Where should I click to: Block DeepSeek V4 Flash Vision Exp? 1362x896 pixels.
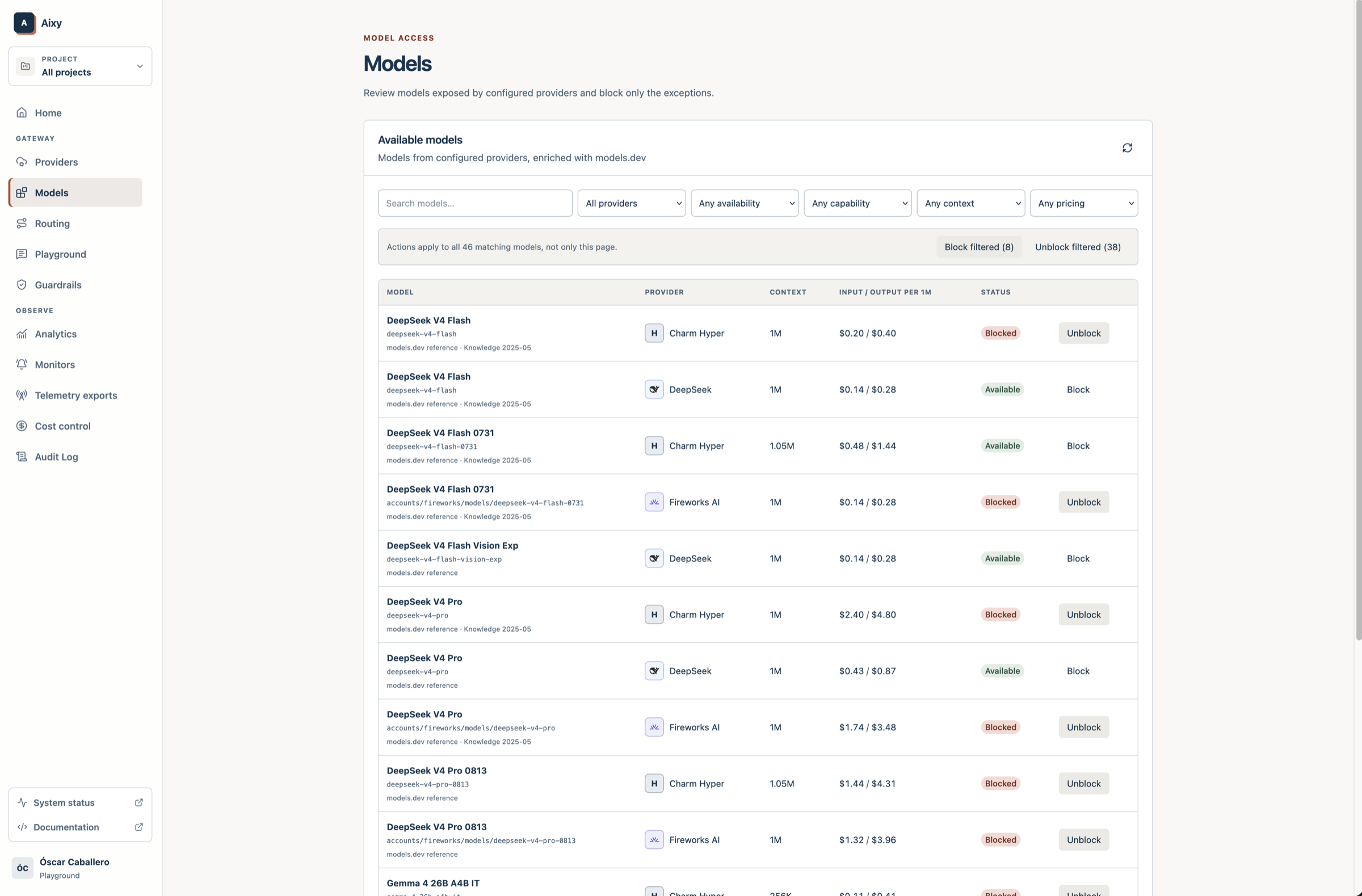1078,558
